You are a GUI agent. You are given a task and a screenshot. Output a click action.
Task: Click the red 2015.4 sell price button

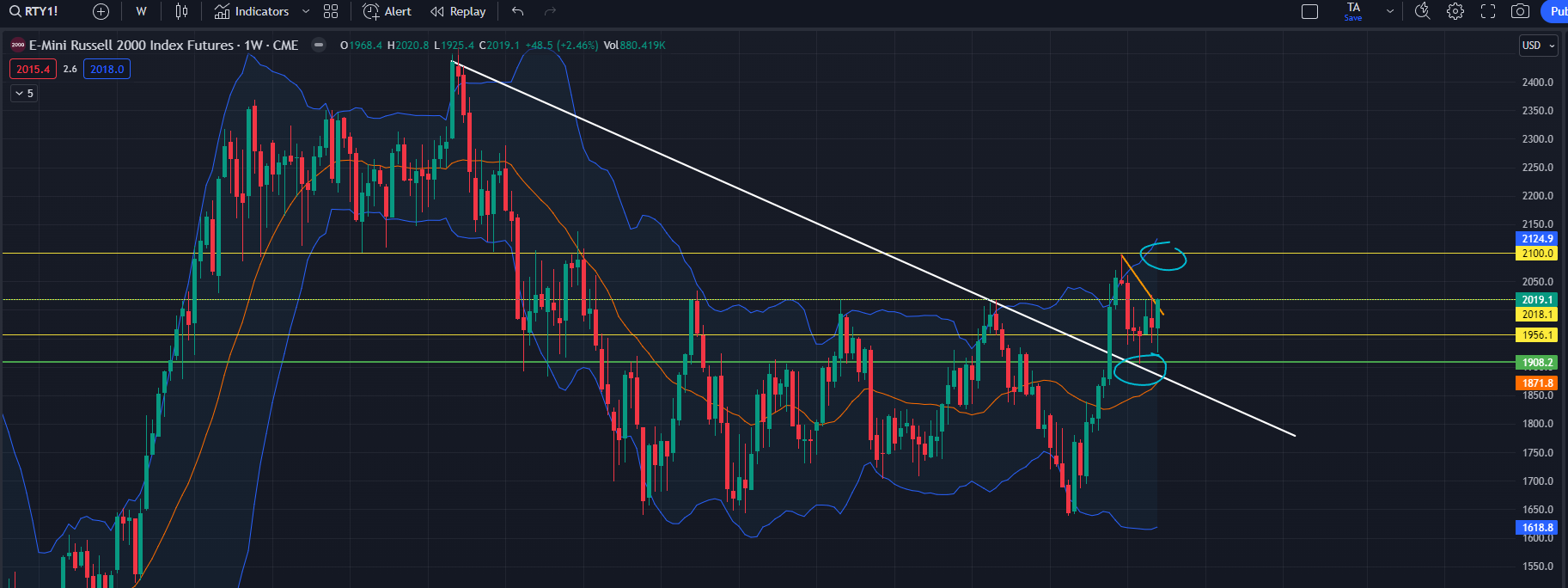(x=34, y=69)
